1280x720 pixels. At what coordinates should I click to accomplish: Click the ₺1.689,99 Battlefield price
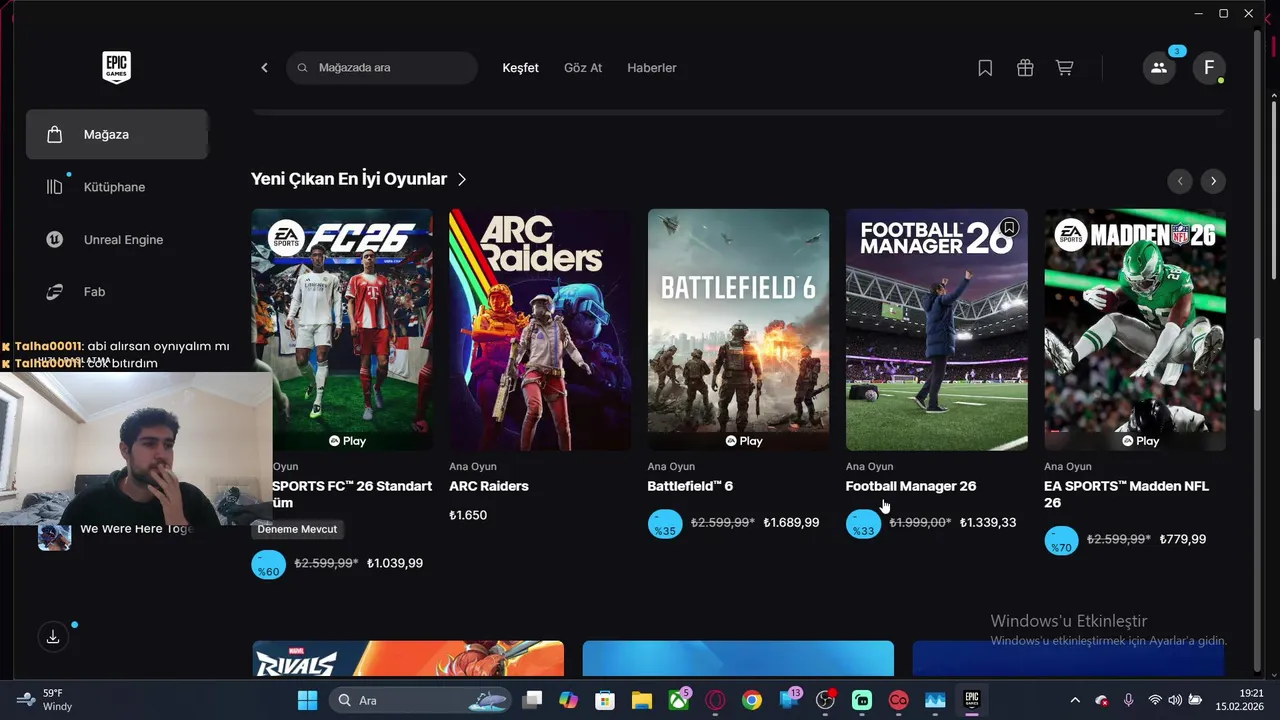pos(791,523)
